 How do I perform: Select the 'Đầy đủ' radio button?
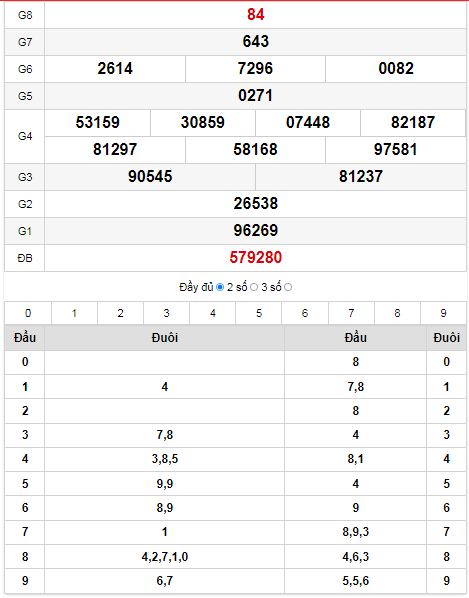point(220,287)
